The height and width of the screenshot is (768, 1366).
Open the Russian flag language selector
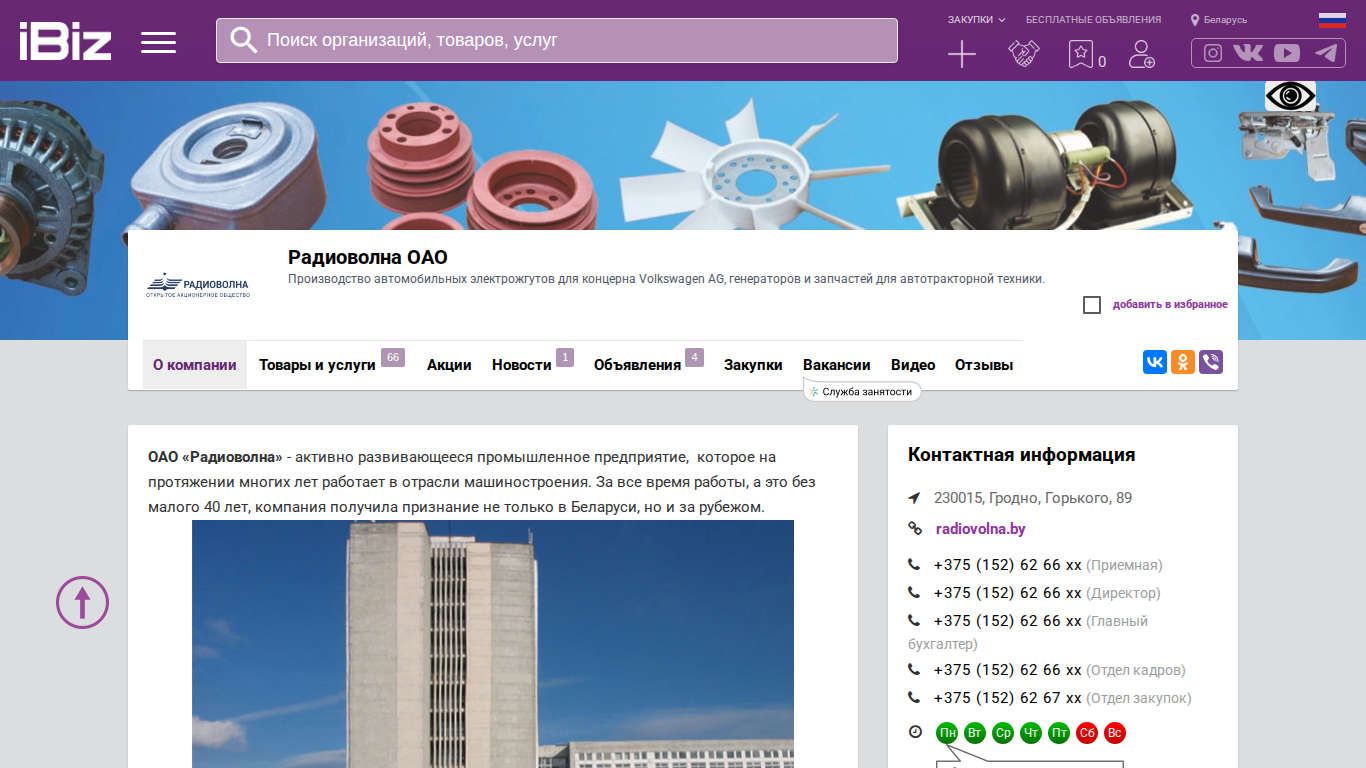pos(1332,20)
